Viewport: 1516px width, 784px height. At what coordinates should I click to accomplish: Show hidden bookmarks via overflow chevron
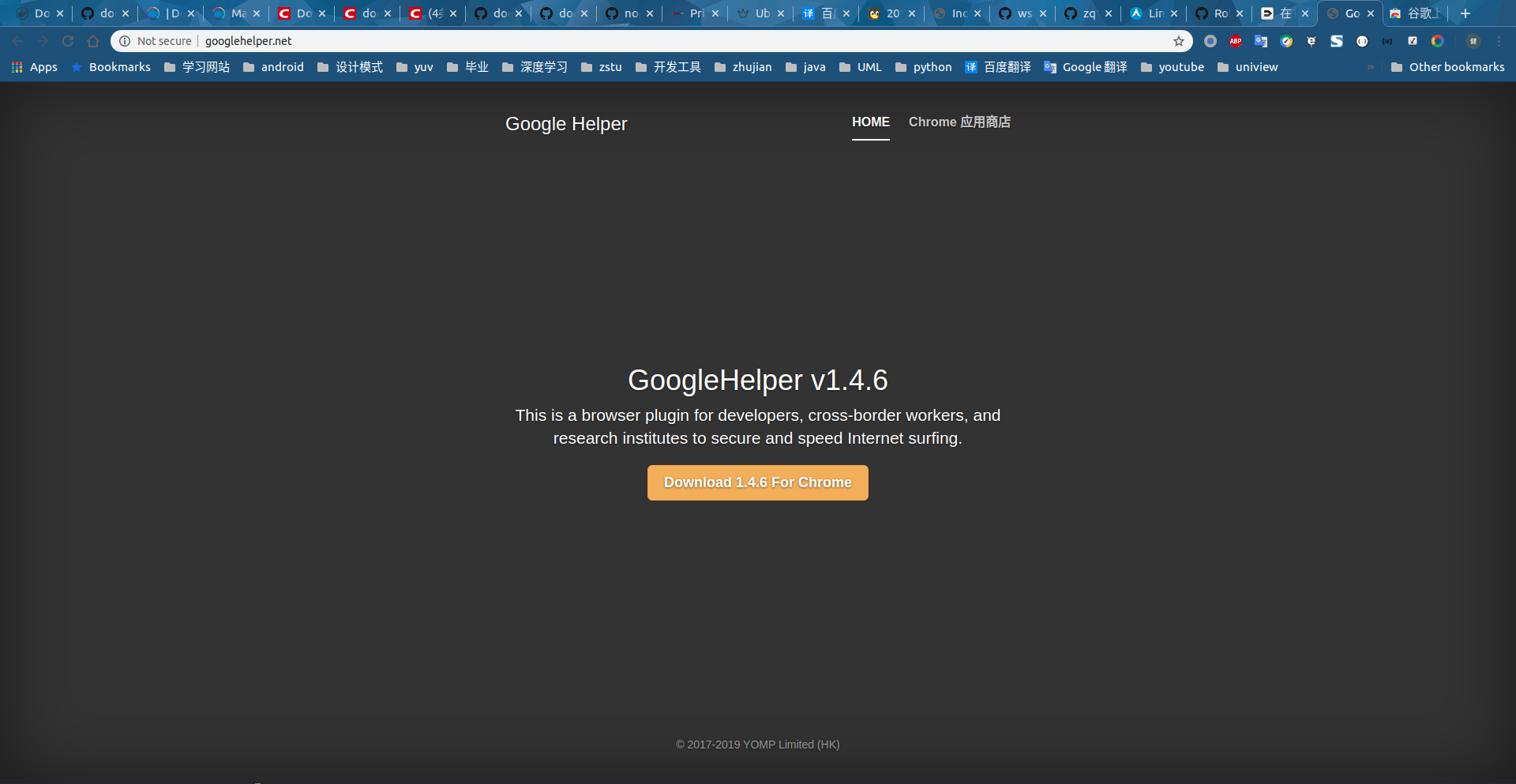[1371, 67]
